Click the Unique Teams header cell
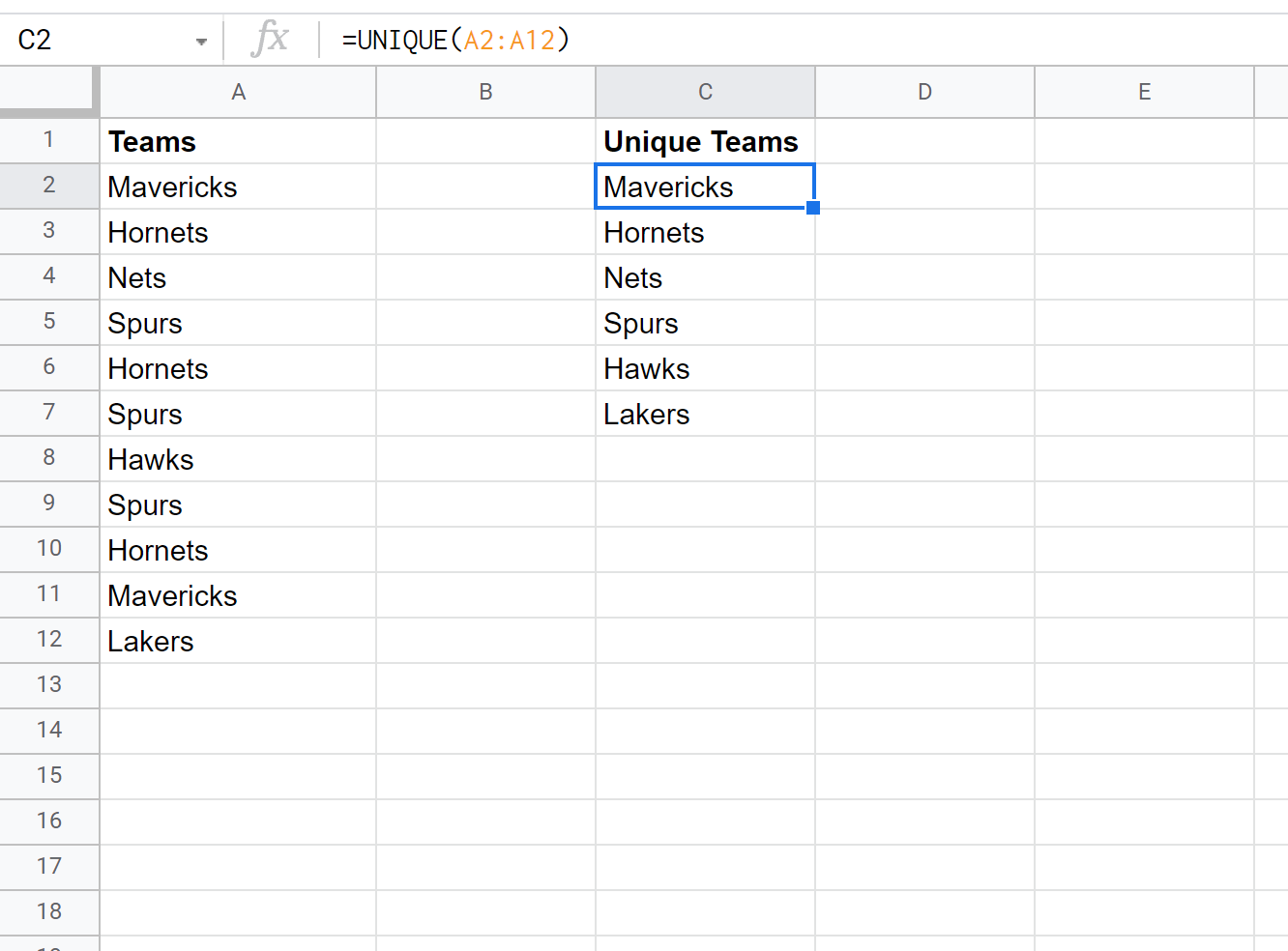The height and width of the screenshot is (951, 1288). [705, 141]
